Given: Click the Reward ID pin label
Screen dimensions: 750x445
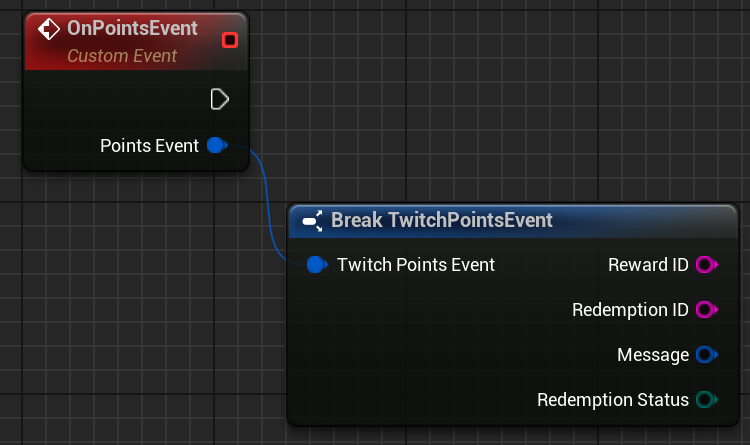Looking at the screenshot, I should [x=648, y=265].
